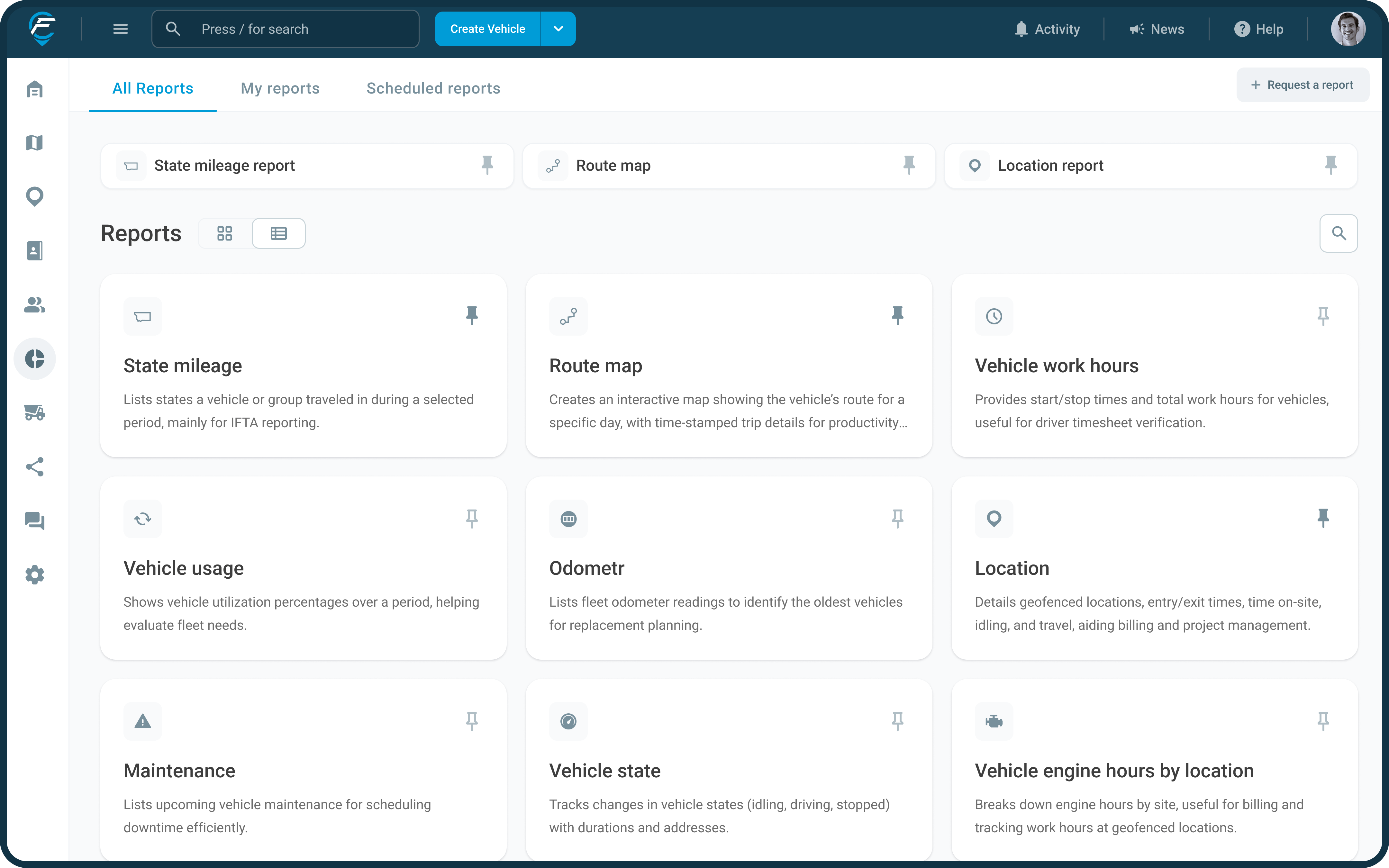
Task: Open the settings gear in the sidebar
Action: click(x=34, y=575)
